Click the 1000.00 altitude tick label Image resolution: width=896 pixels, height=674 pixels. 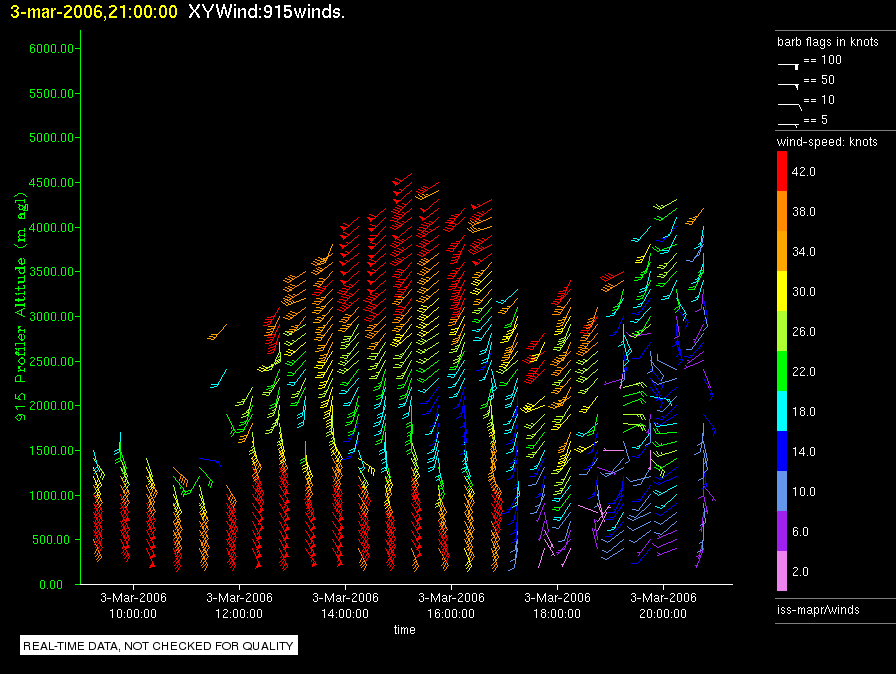point(51,495)
